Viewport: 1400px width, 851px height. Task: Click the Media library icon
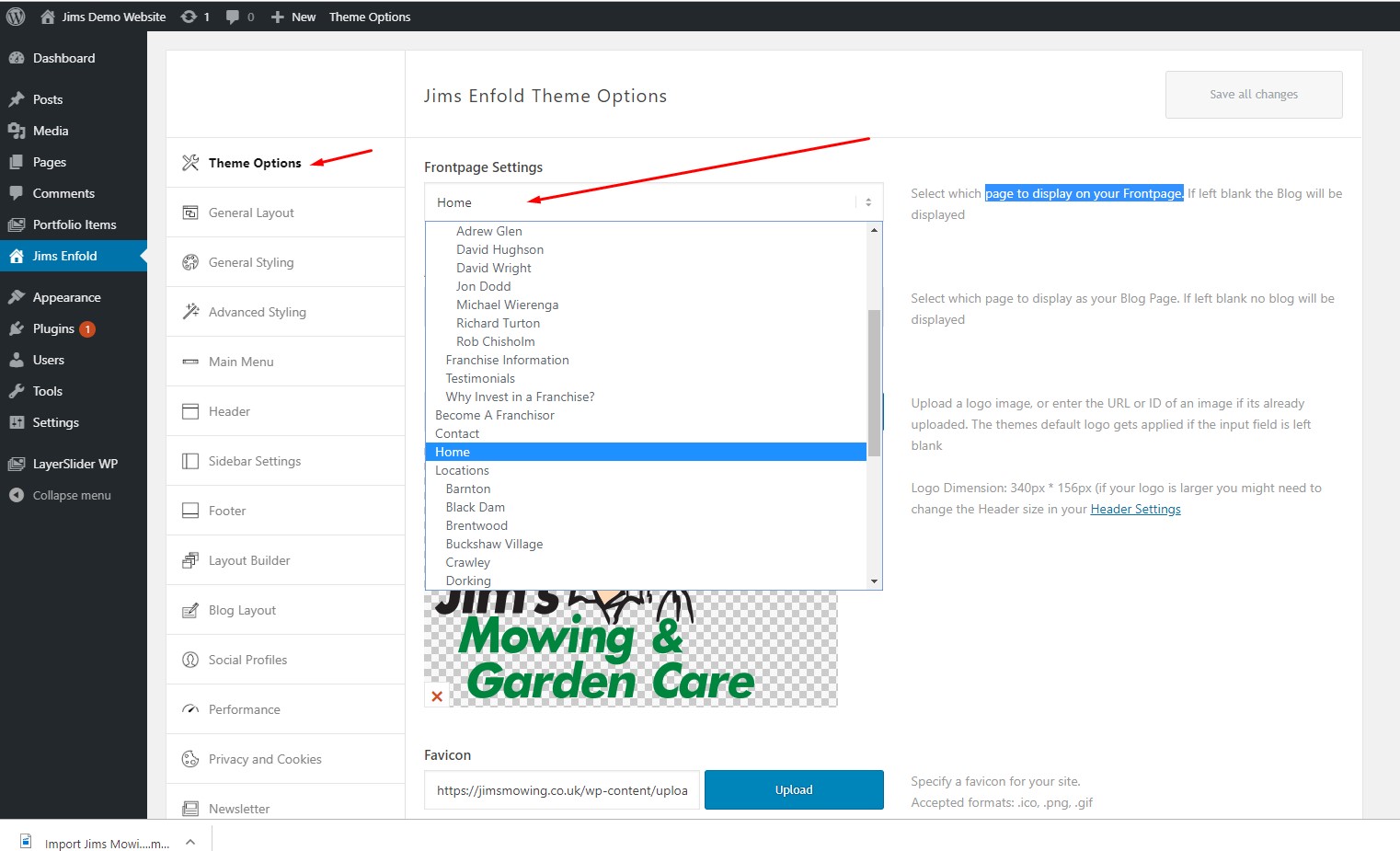click(17, 131)
